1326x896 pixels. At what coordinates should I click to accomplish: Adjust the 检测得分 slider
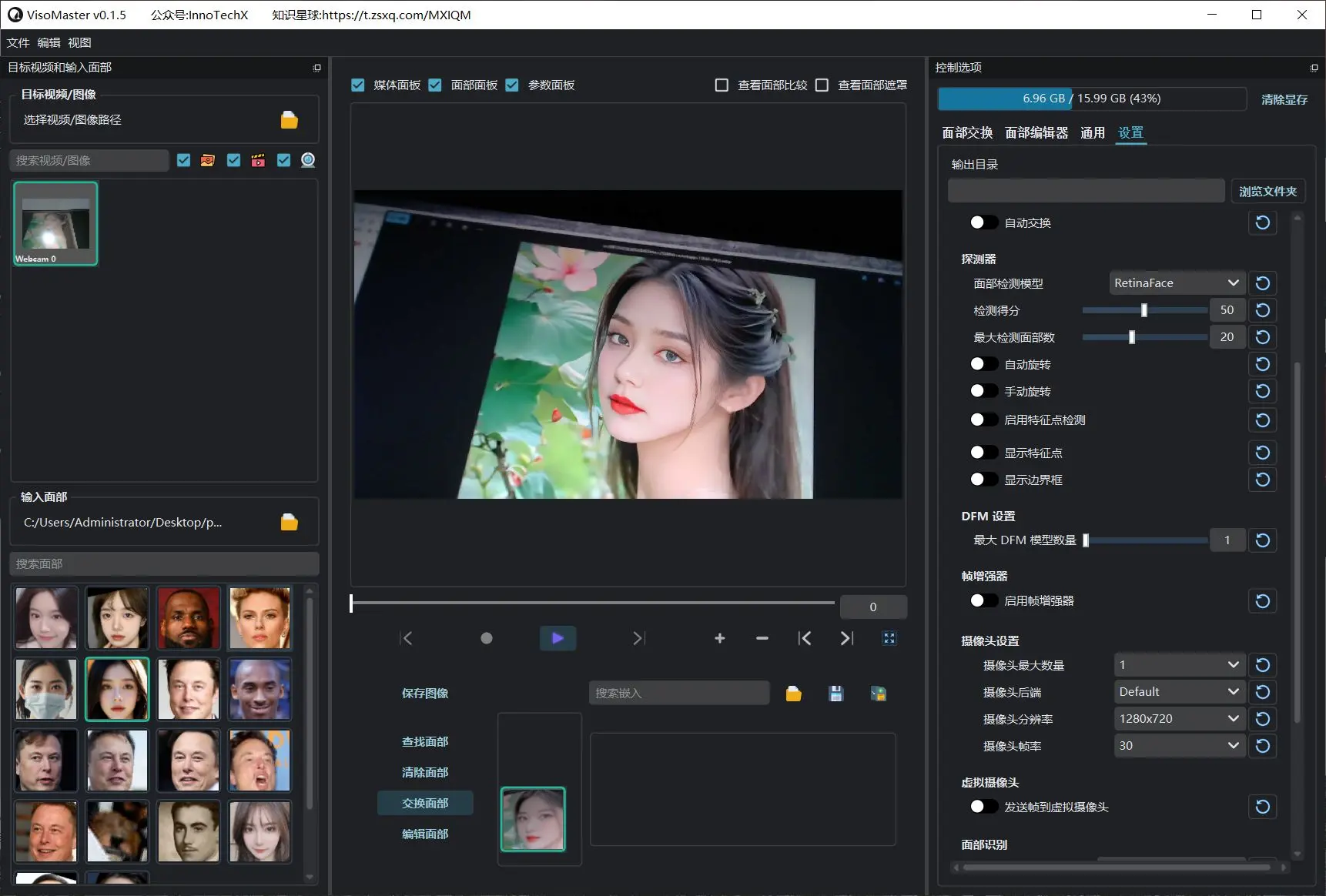click(1145, 309)
